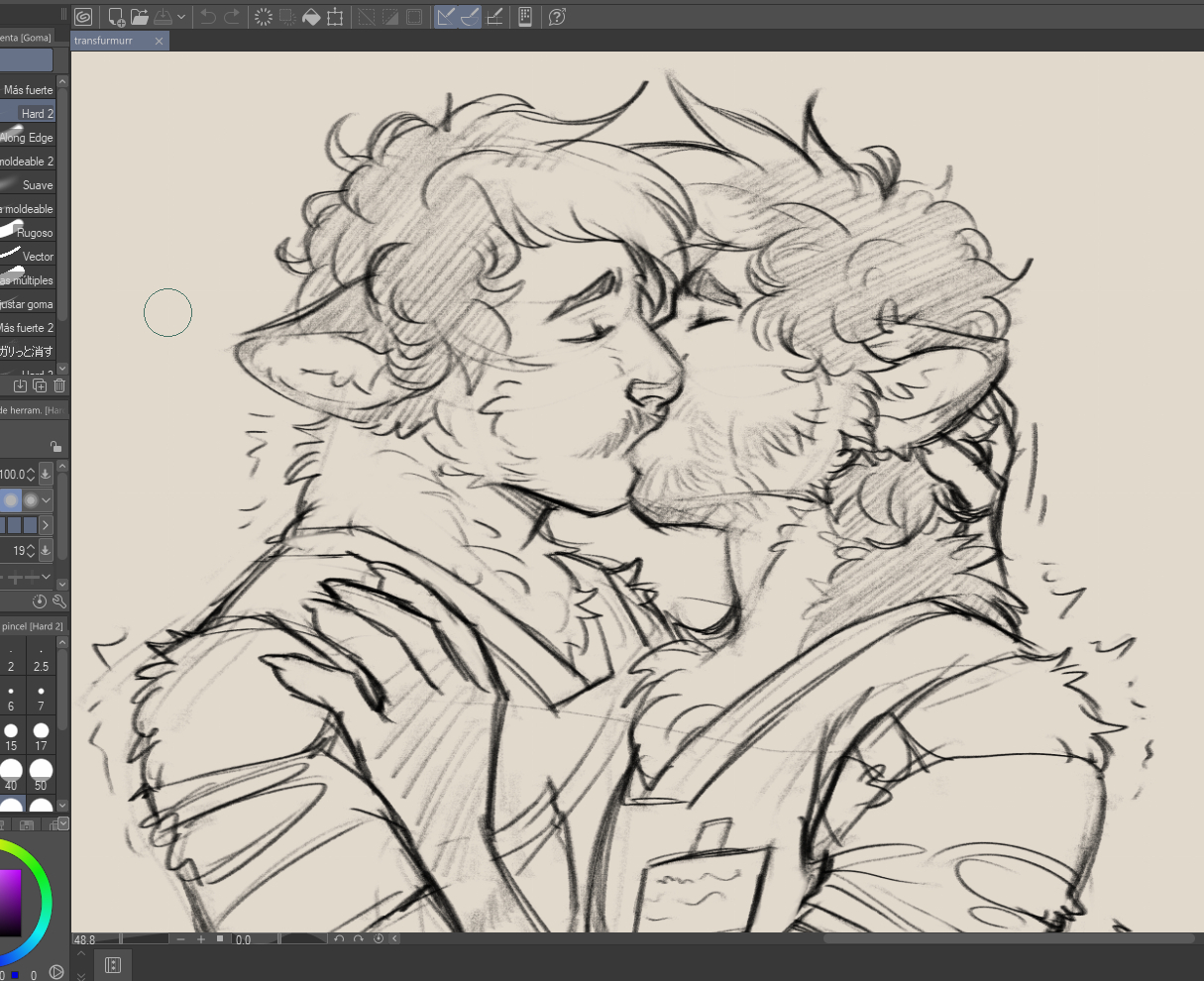Image resolution: width=1204 pixels, height=981 pixels.
Task: Click the Fill paint bucket icon
Action: (x=311, y=17)
